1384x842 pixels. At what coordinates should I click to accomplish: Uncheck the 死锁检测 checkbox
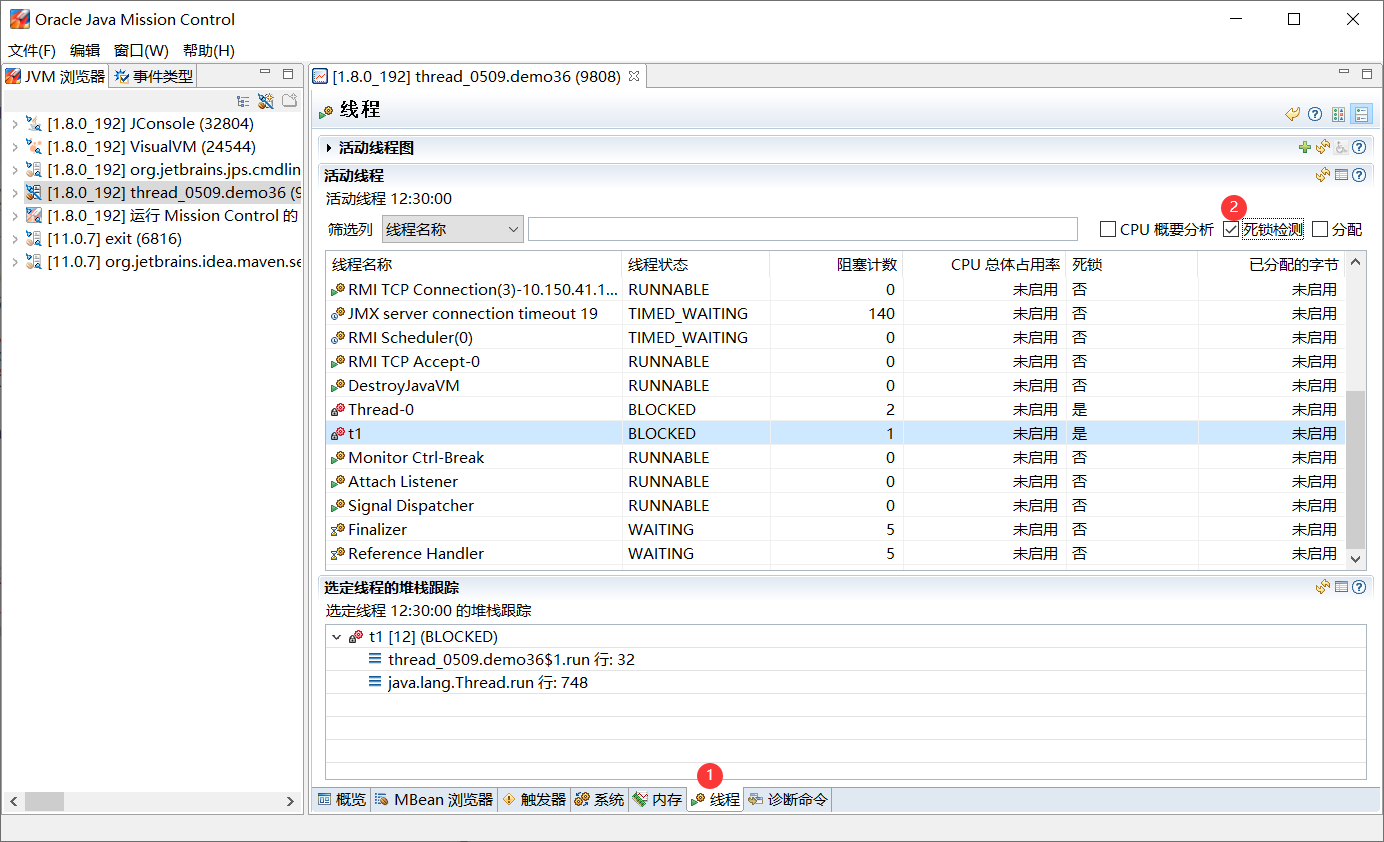point(1231,229)
